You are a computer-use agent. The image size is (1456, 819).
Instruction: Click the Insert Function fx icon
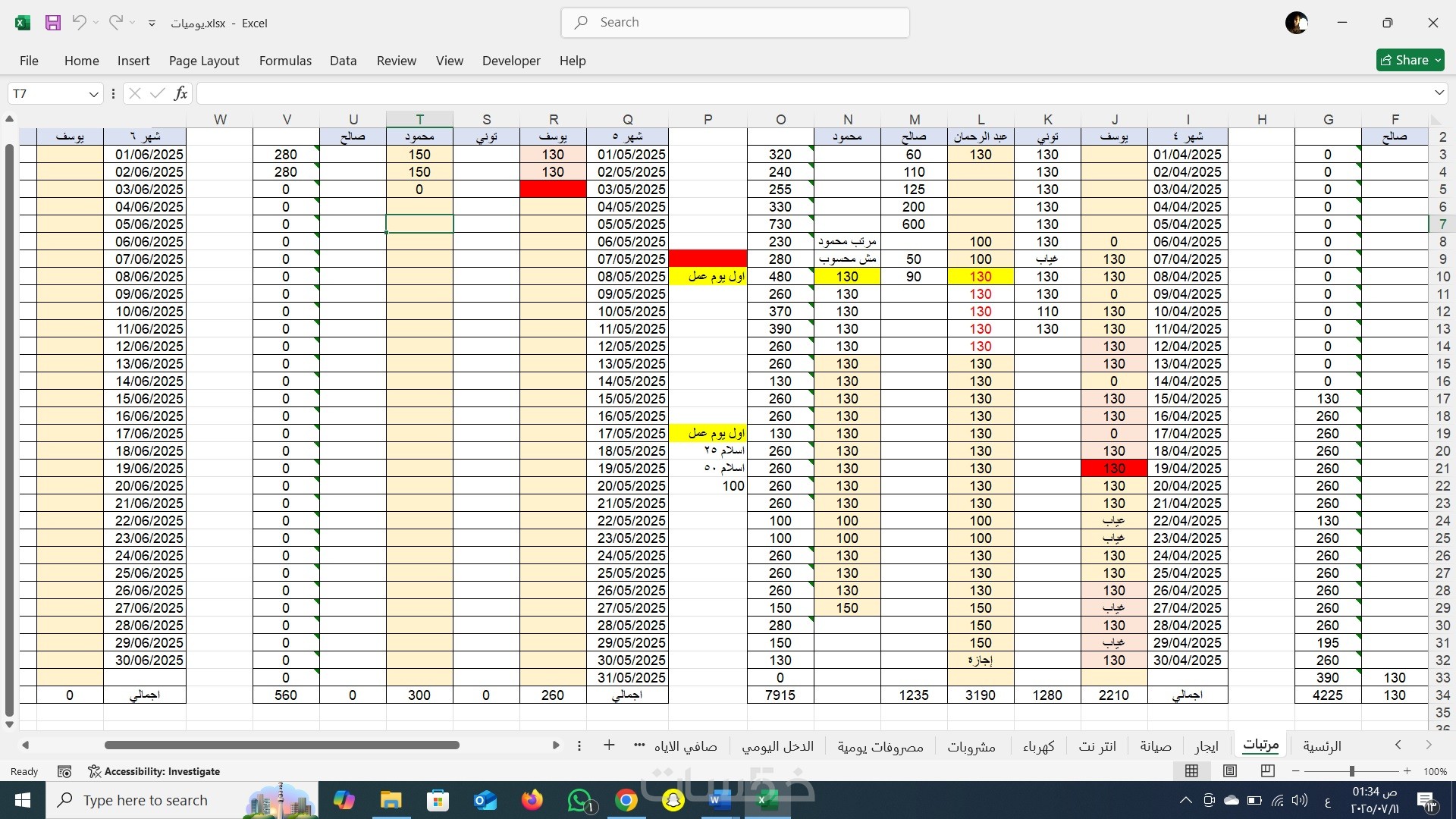pyautogui.click(x=180, y=93)
